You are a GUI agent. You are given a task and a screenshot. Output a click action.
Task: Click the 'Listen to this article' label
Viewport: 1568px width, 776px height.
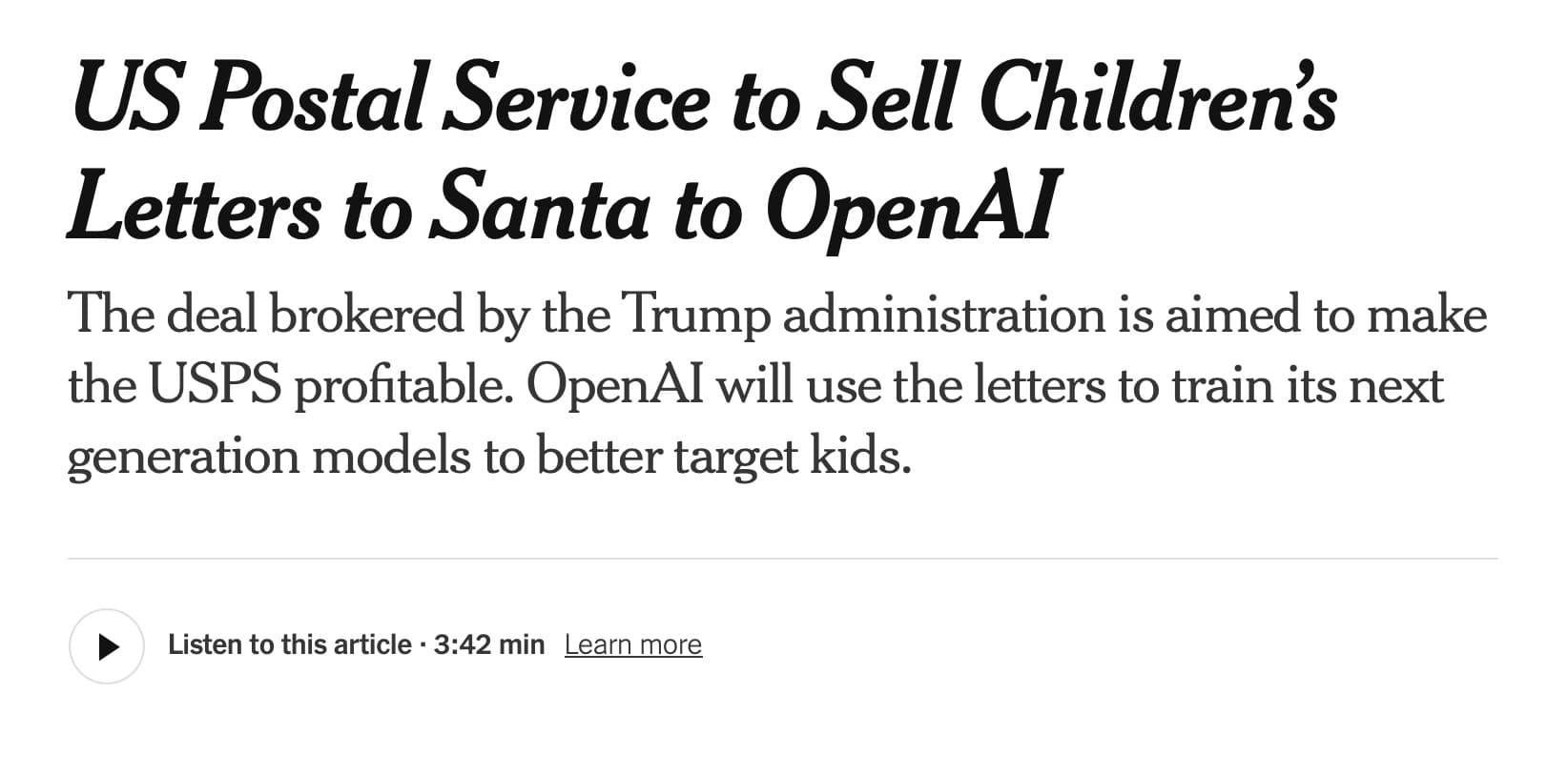click(x=289, y=645)
